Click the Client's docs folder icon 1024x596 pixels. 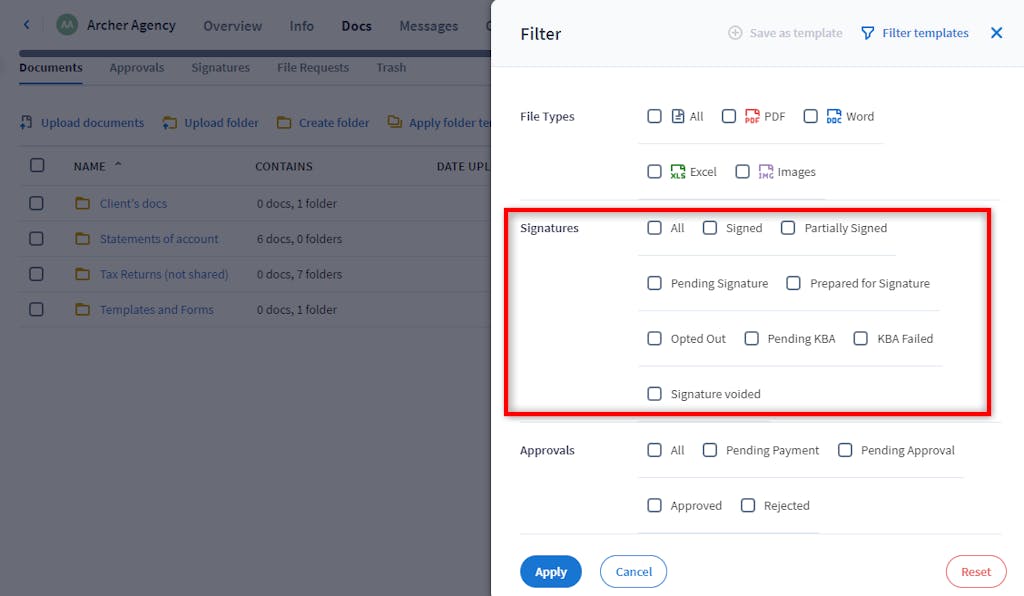(x=82, y=203)
